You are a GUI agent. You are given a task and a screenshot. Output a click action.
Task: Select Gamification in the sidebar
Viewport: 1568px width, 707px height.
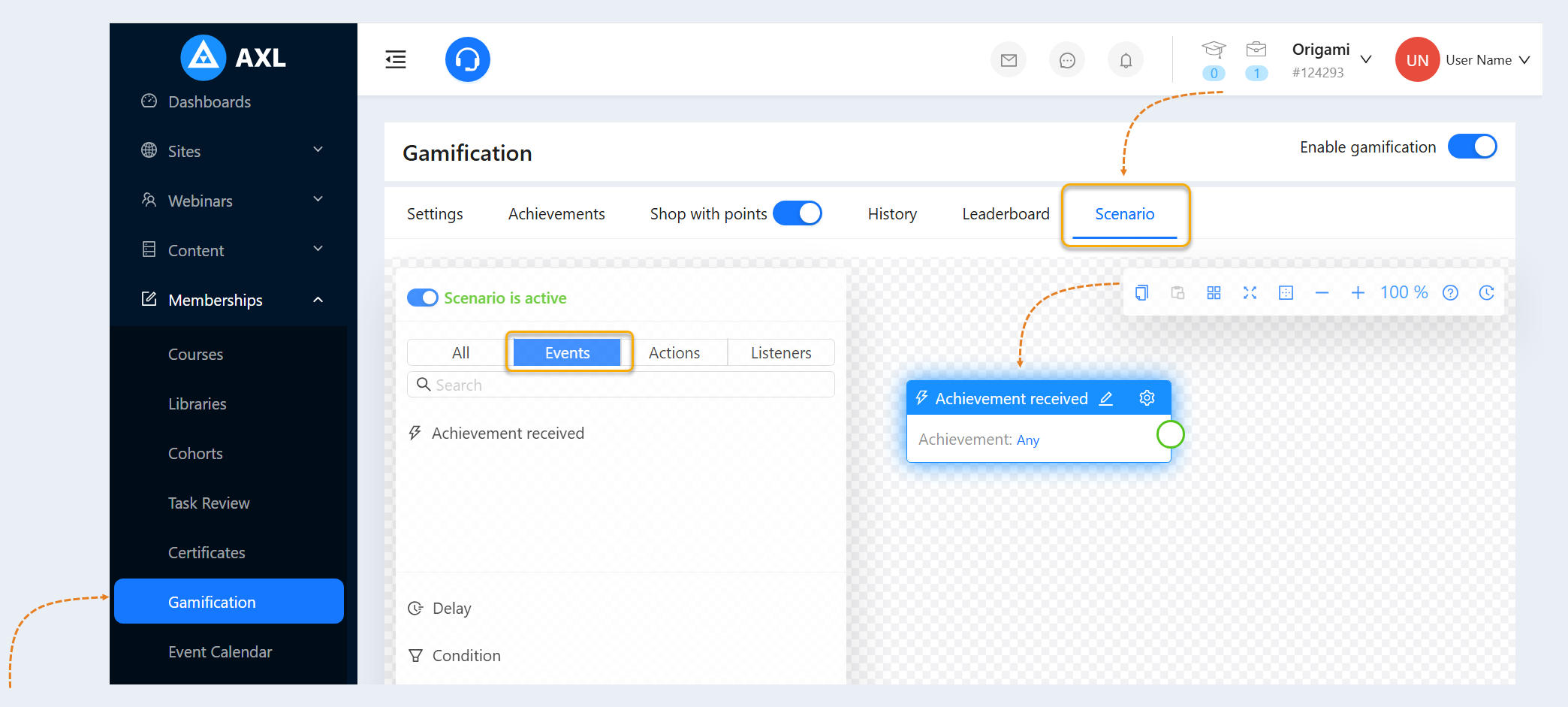point(229,601)
